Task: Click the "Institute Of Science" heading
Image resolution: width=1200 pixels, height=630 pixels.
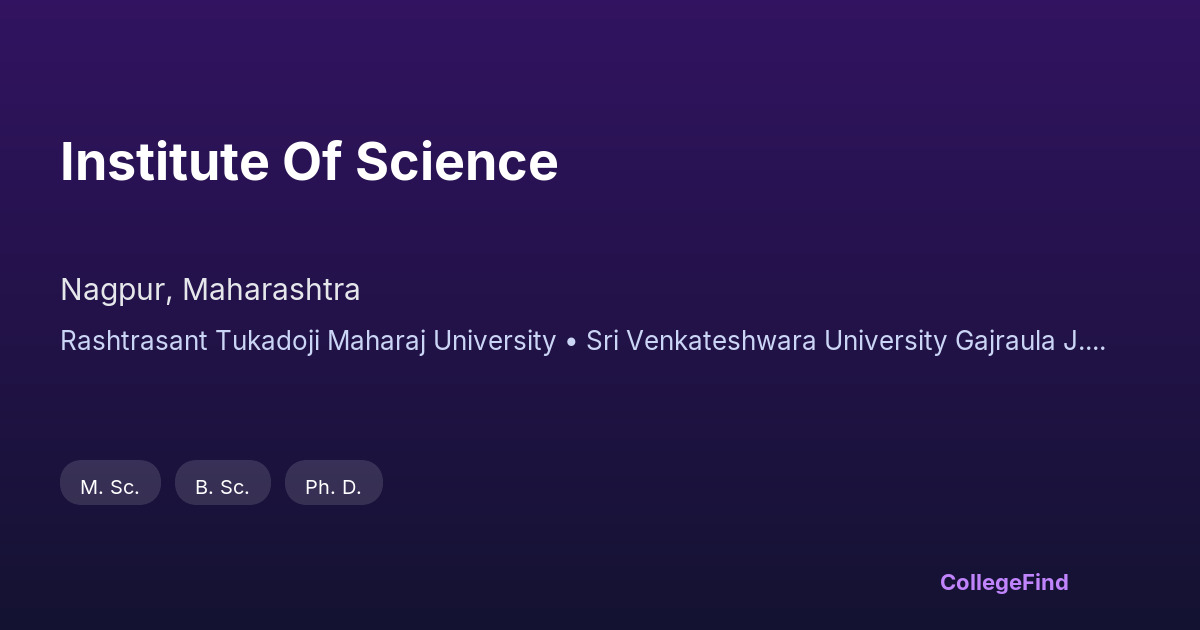Action: coord(309,162)
